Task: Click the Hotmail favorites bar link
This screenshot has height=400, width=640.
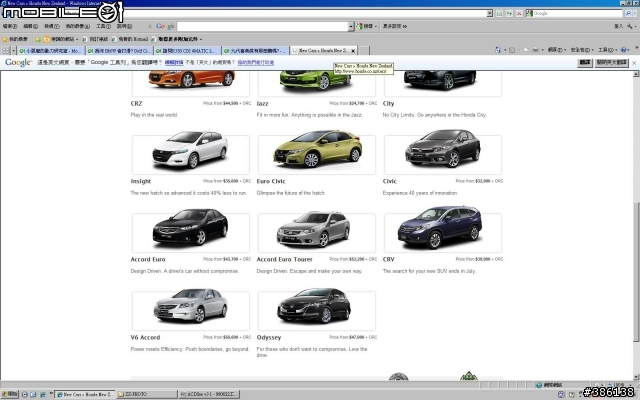Action: [x=130, y=39]
